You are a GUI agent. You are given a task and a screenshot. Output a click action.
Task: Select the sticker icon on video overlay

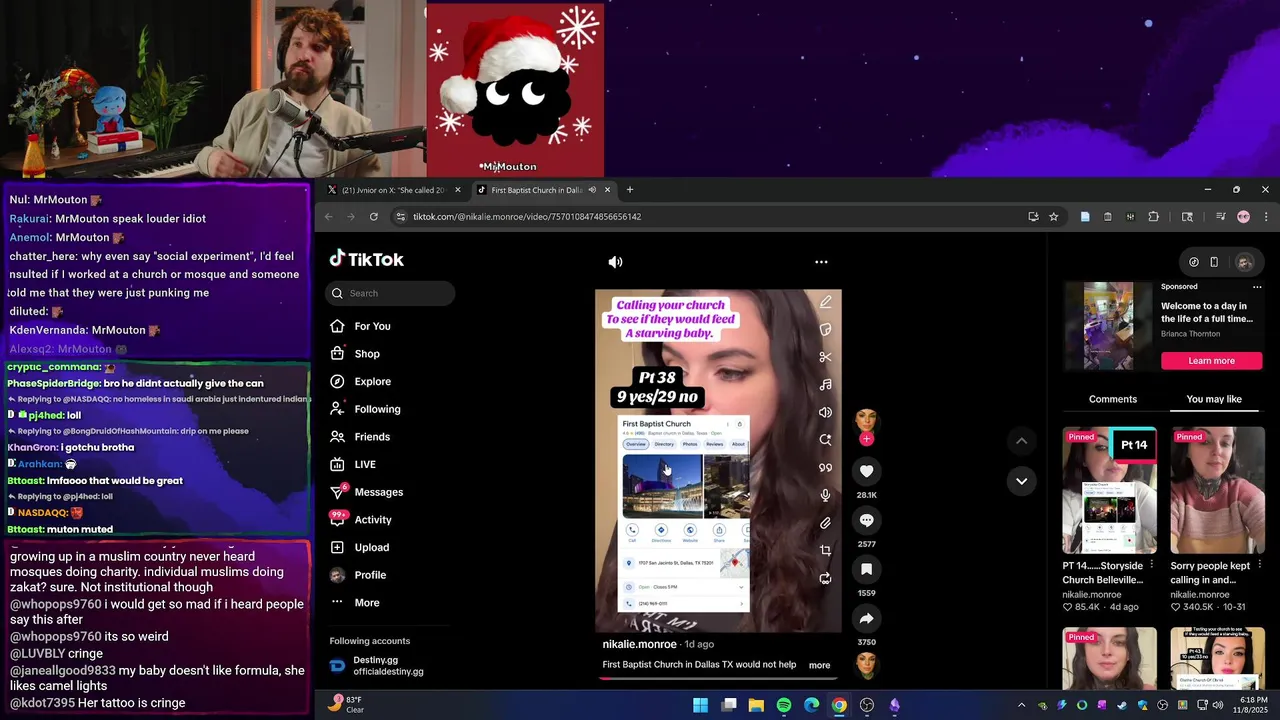point(825,329)
